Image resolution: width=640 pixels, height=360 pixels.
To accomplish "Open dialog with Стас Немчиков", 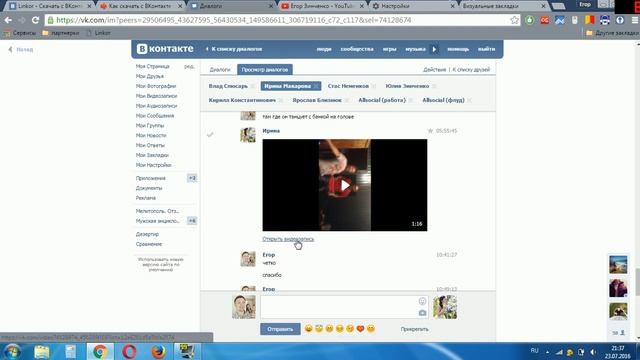I will pos(348,86).
